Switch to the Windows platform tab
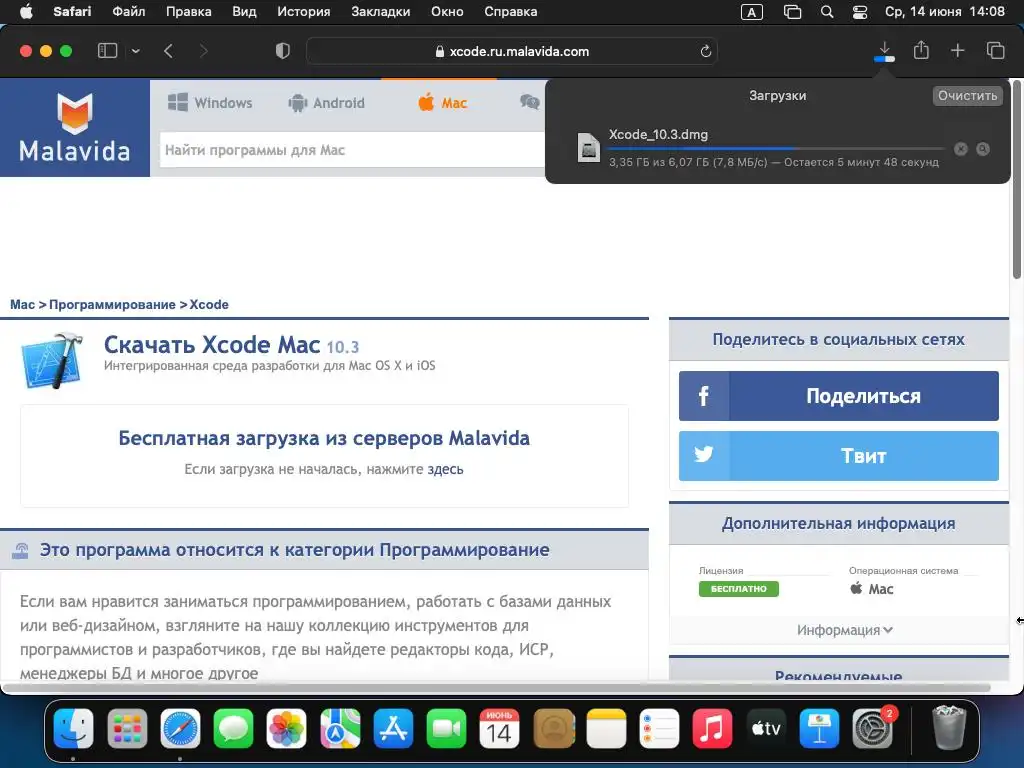The height and width of the screenshot is (768, 1024). click(x=210, y=103)
